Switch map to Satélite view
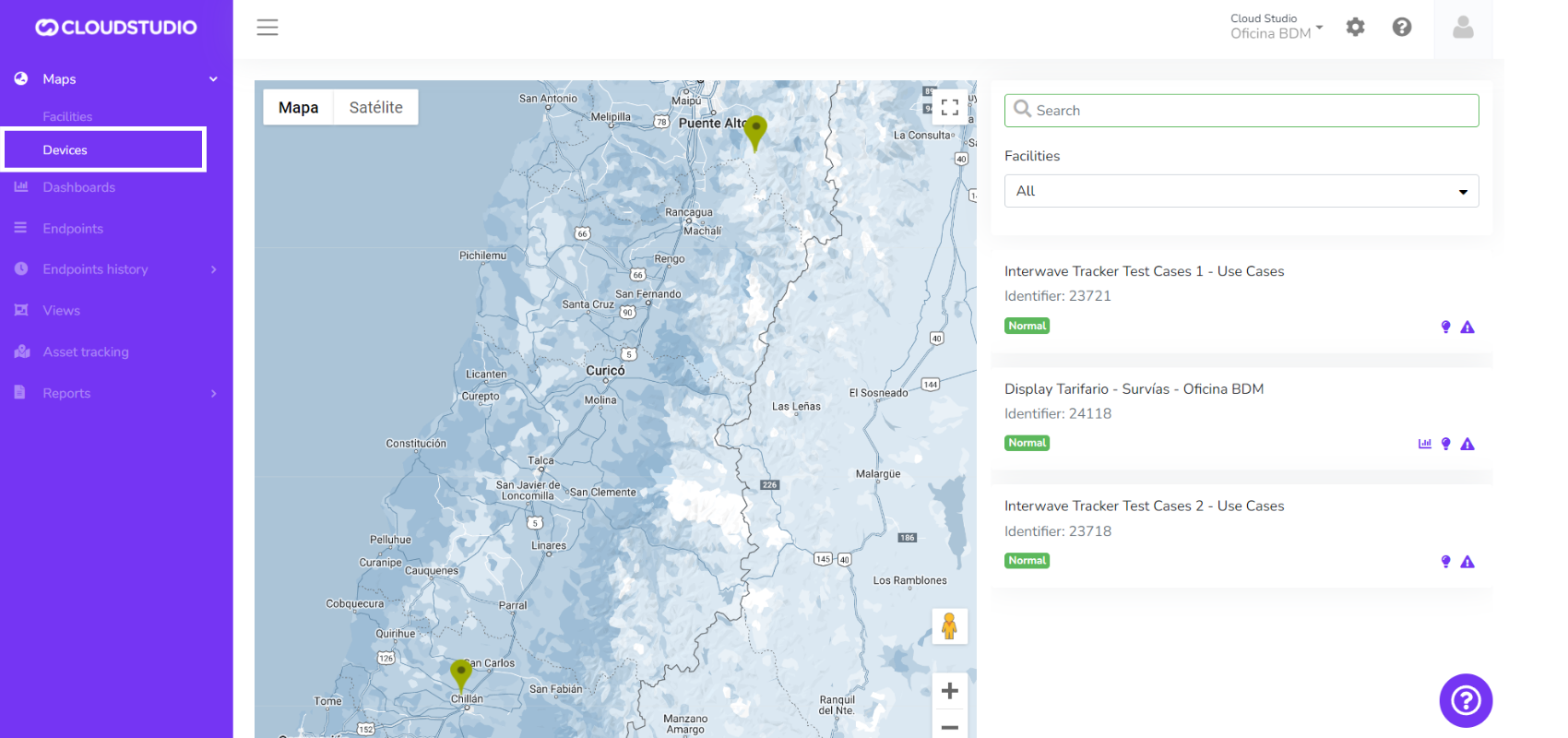The height and width of the screenshot is (738, 1568). (x=375, y=107)
